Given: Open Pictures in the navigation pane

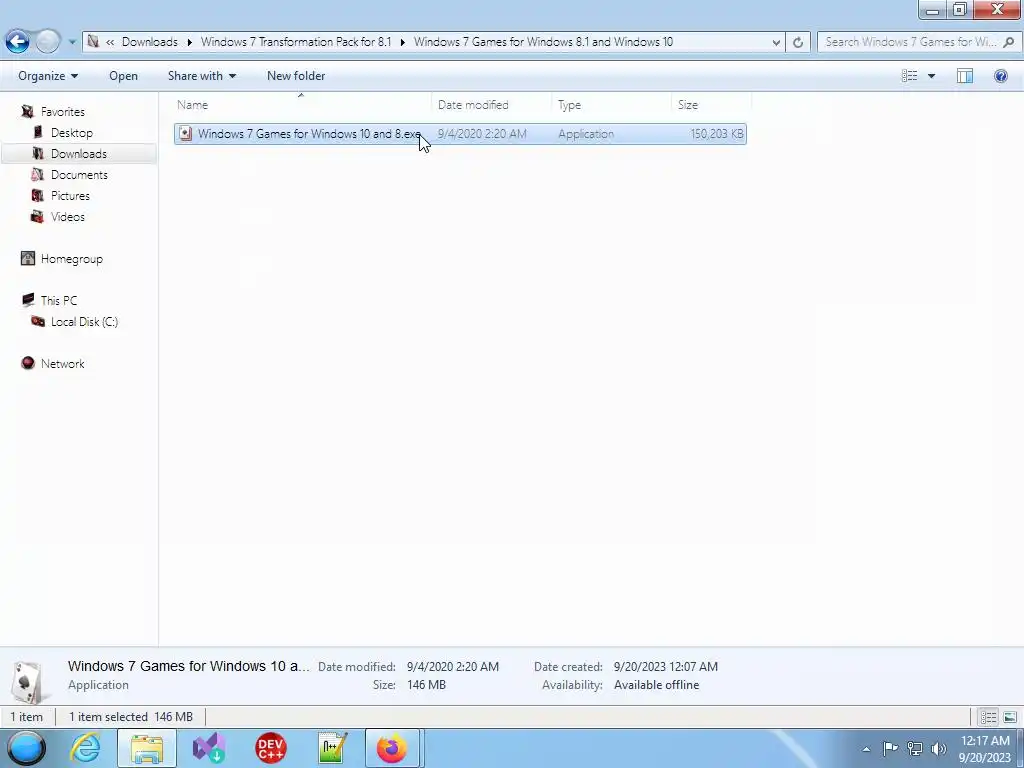Looking at the screenshot, I should click(x=71, y=195).
